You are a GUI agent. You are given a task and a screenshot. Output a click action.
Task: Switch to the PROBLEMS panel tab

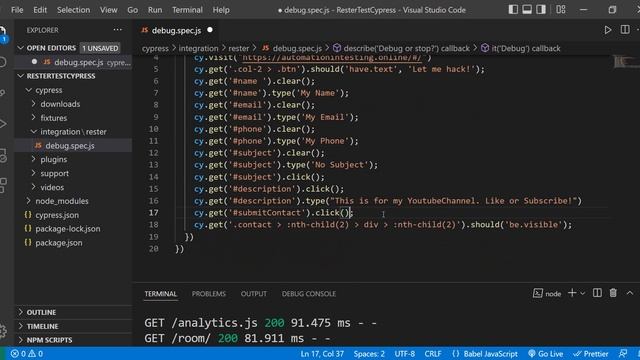coord(209,293)
